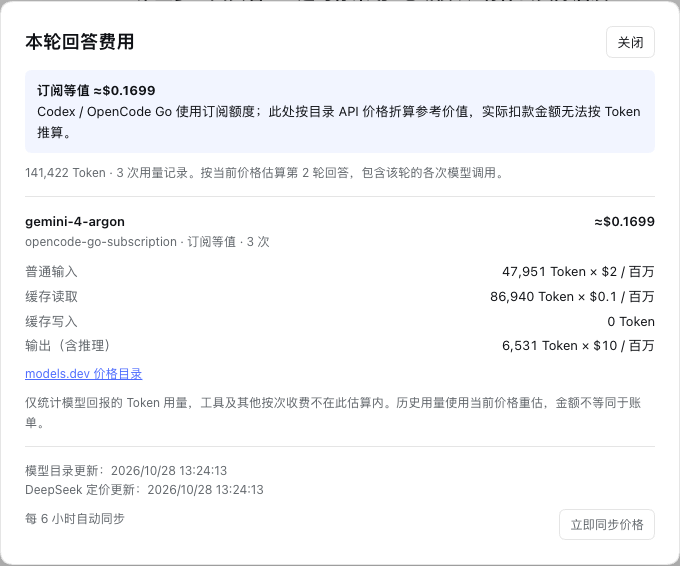The image size is (680, 566).
Task: Click the 6,531 Token × $10 / 百万 value
Action: point(578,346)
